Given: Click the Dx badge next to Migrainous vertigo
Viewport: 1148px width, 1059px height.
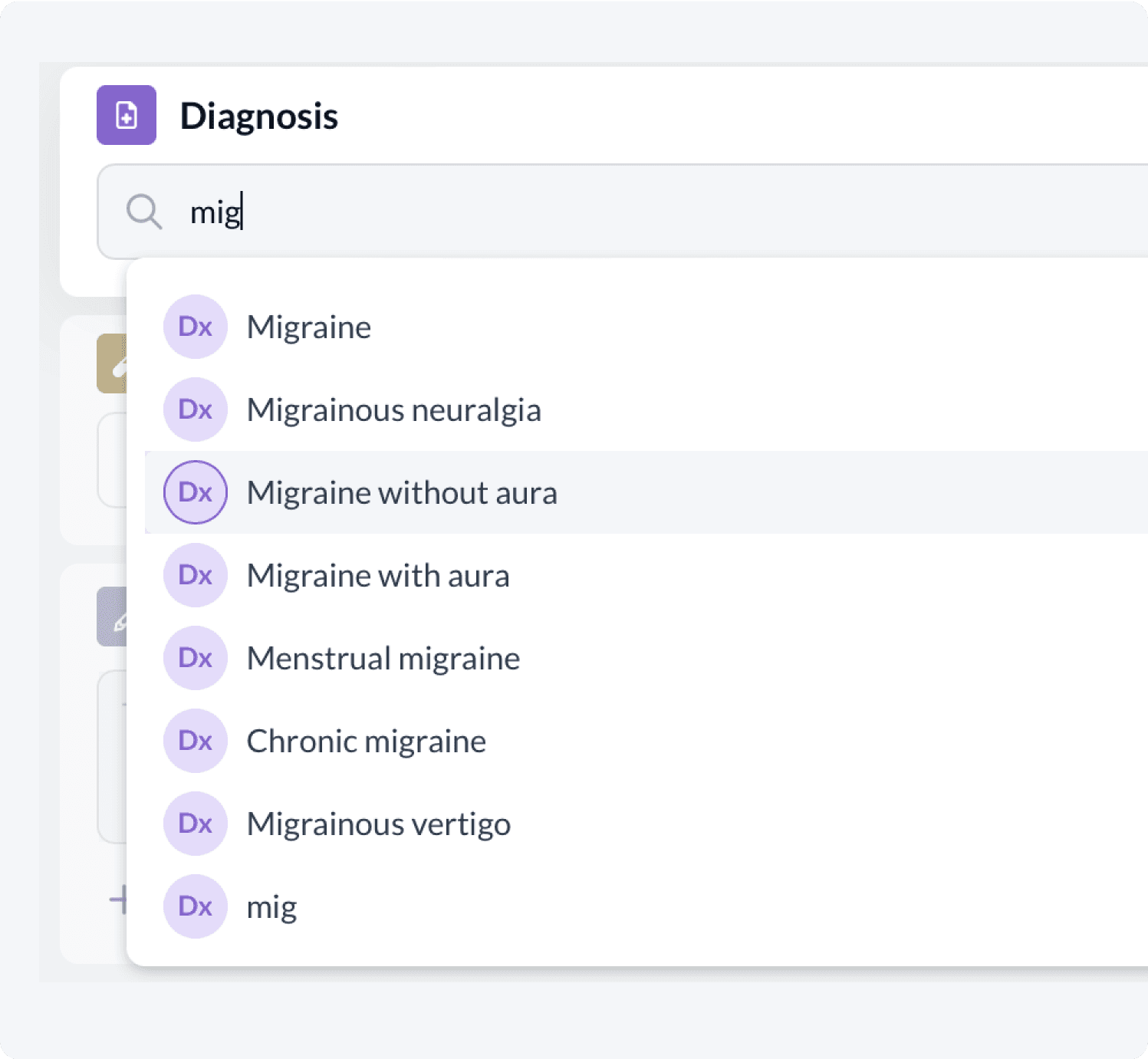Looking at the screenshot, I should (196, 824).
